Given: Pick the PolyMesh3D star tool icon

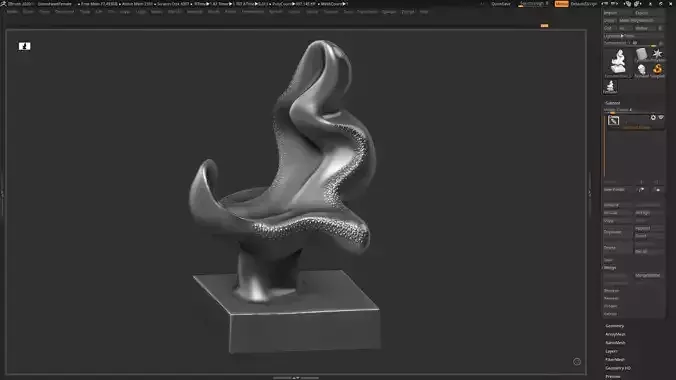Looking at the screenshot, I should pos(657,55).
